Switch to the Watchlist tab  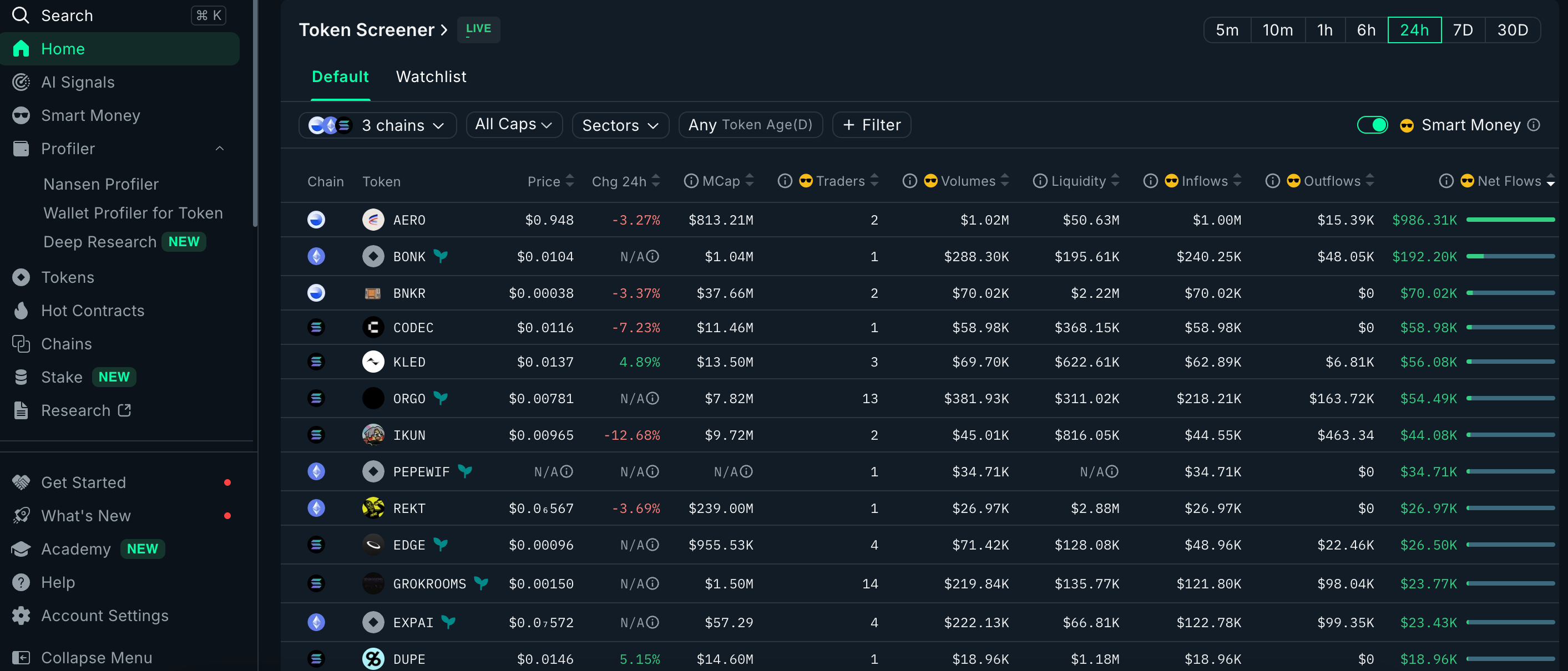pos(431,77)
